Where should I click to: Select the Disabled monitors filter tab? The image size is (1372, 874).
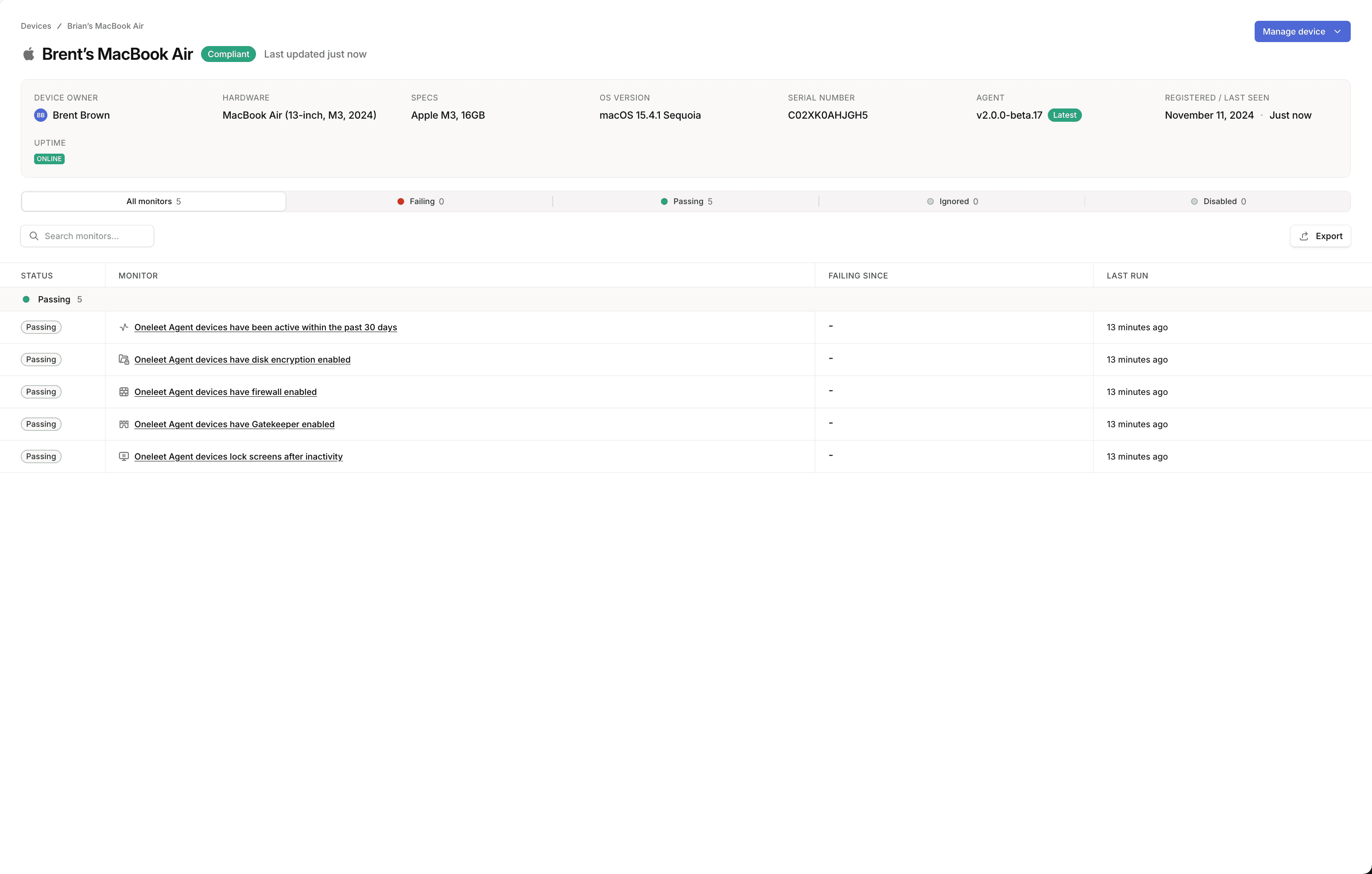(1218, 201)
